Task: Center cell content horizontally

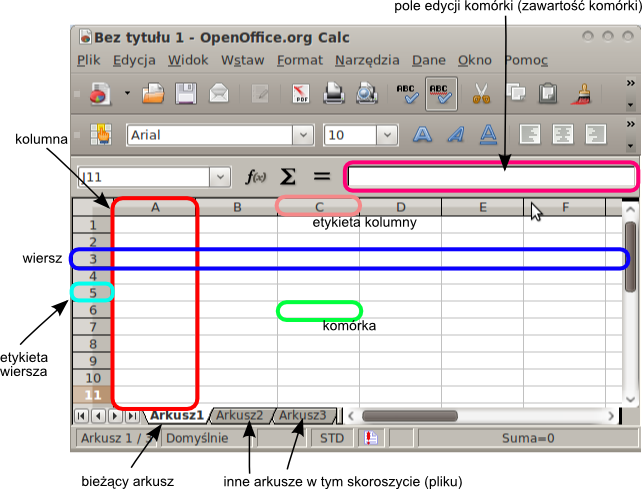Action: [x=563, y=134]
